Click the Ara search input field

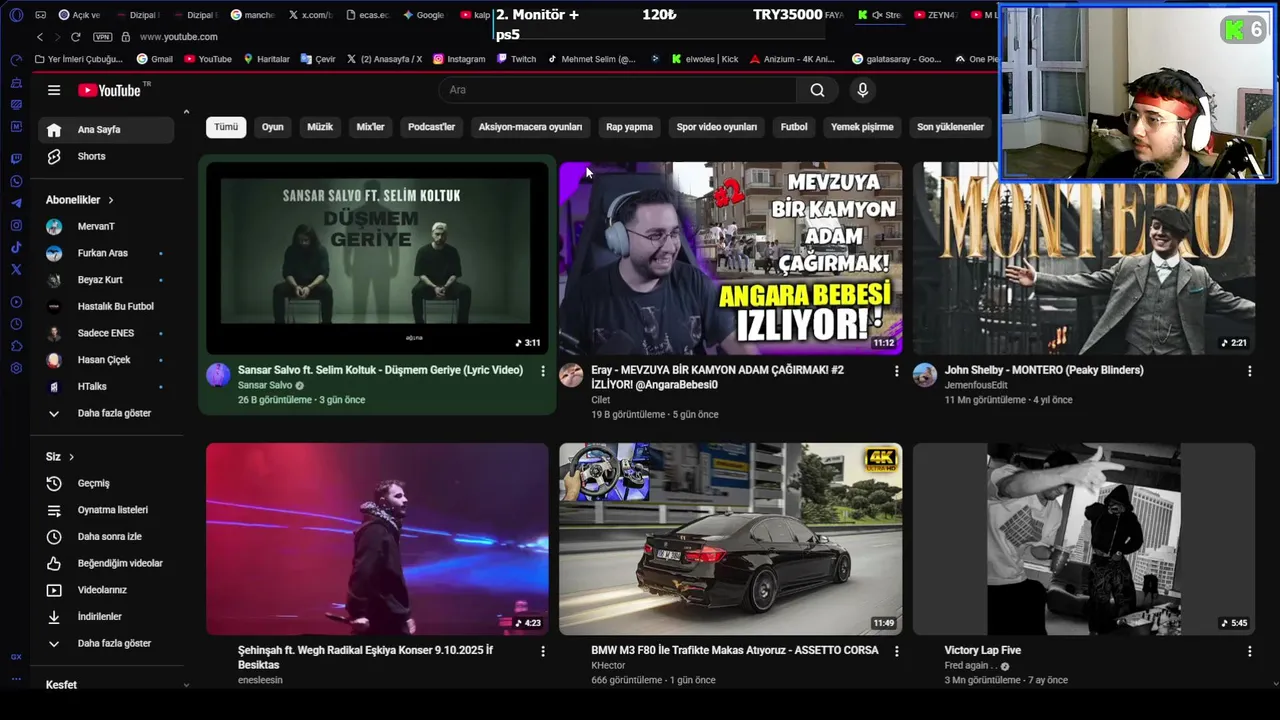click(618, 90)
